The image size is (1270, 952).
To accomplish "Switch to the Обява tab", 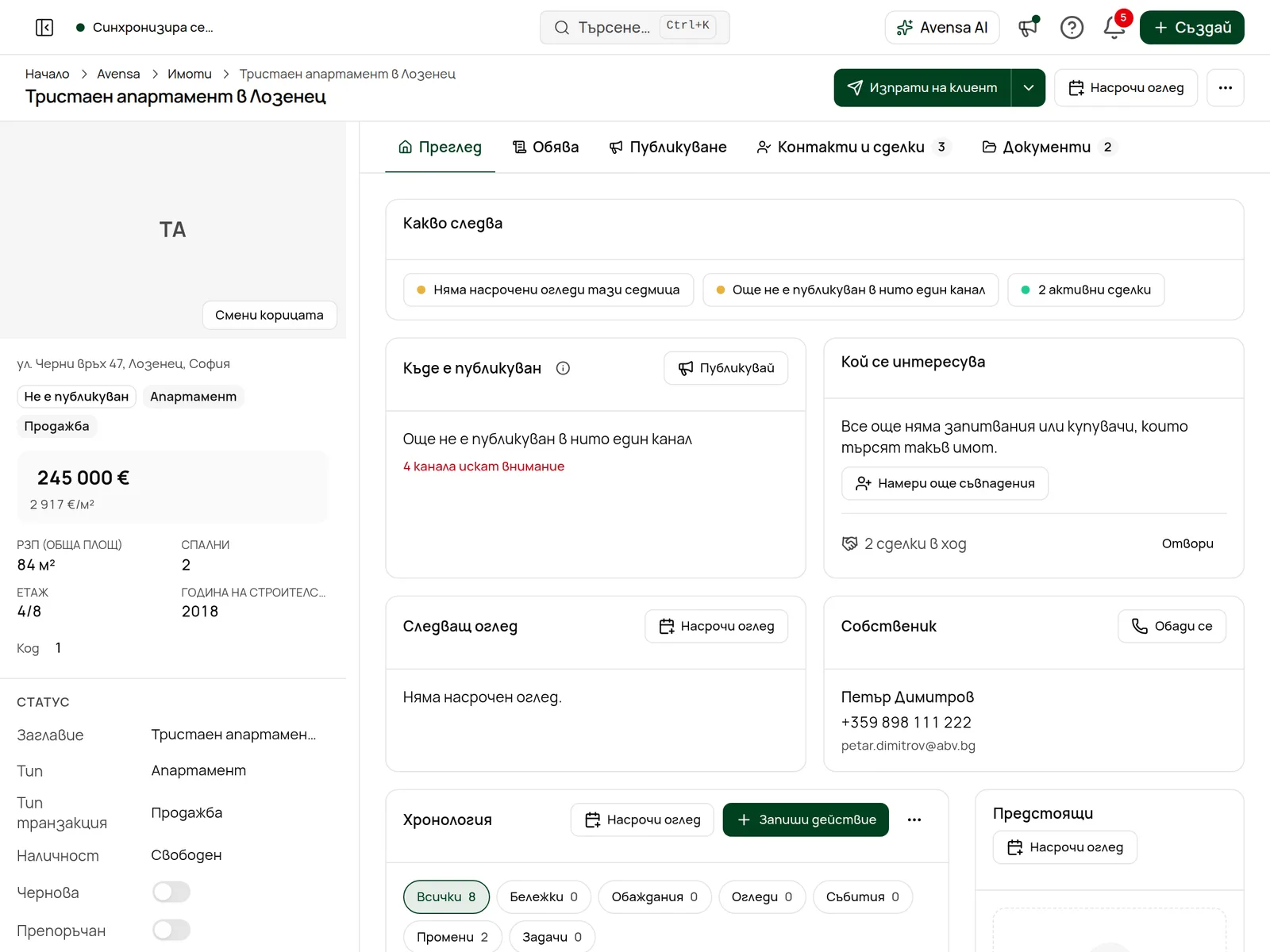I will 545,147.
